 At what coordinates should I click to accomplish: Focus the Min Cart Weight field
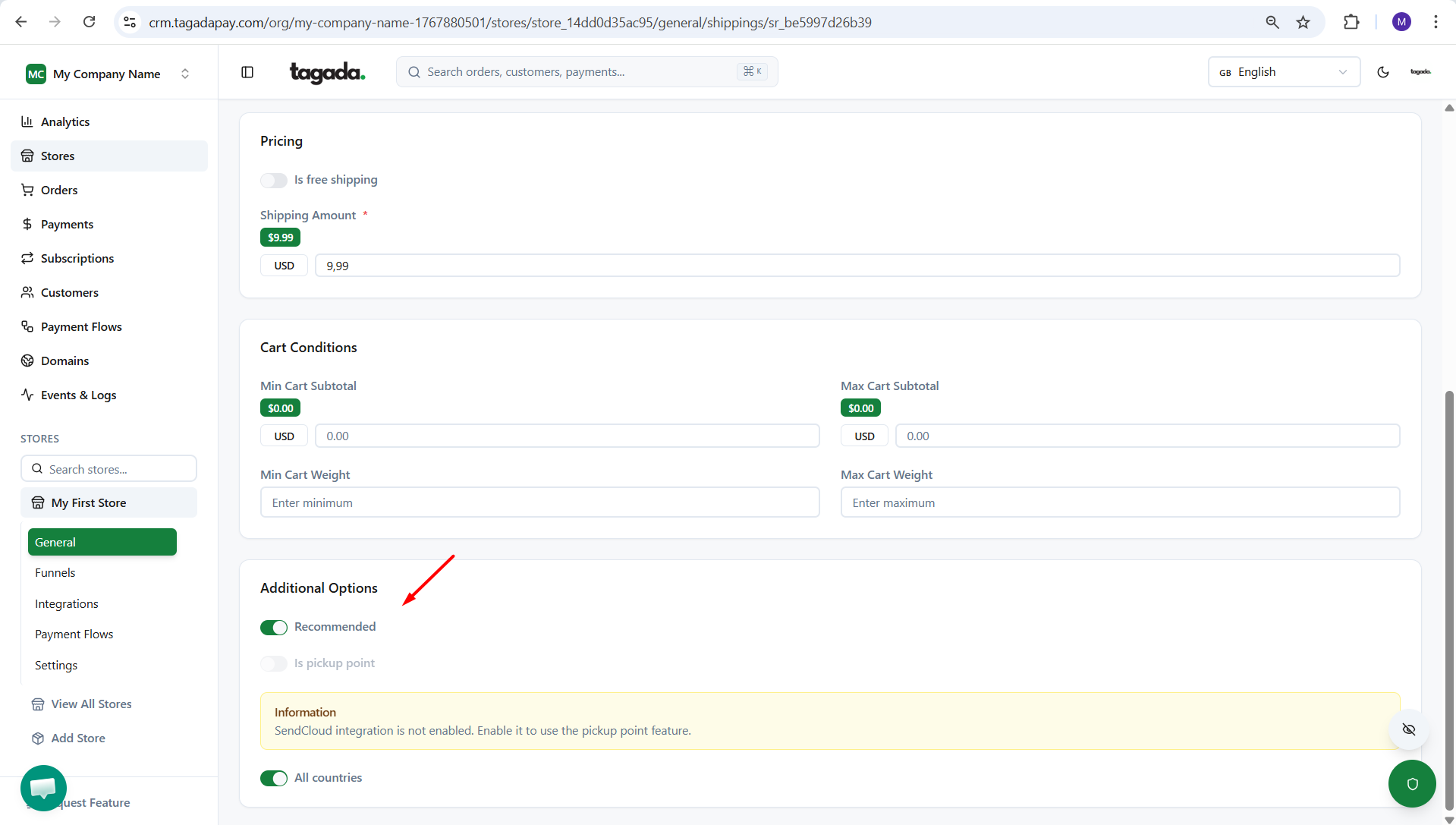[539, 503]
